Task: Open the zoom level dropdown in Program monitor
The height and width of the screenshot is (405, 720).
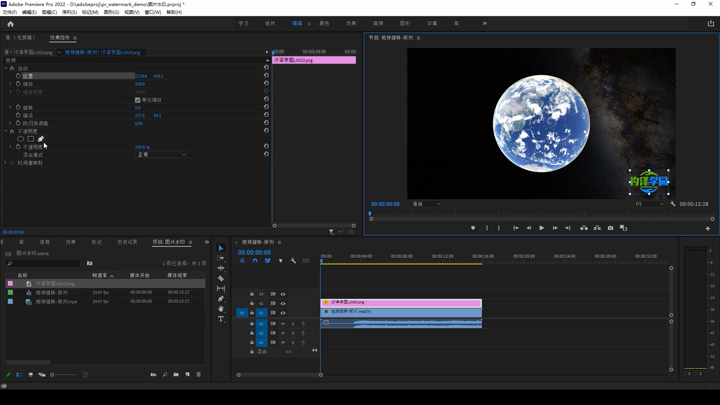Action: (x=425, y=204)
